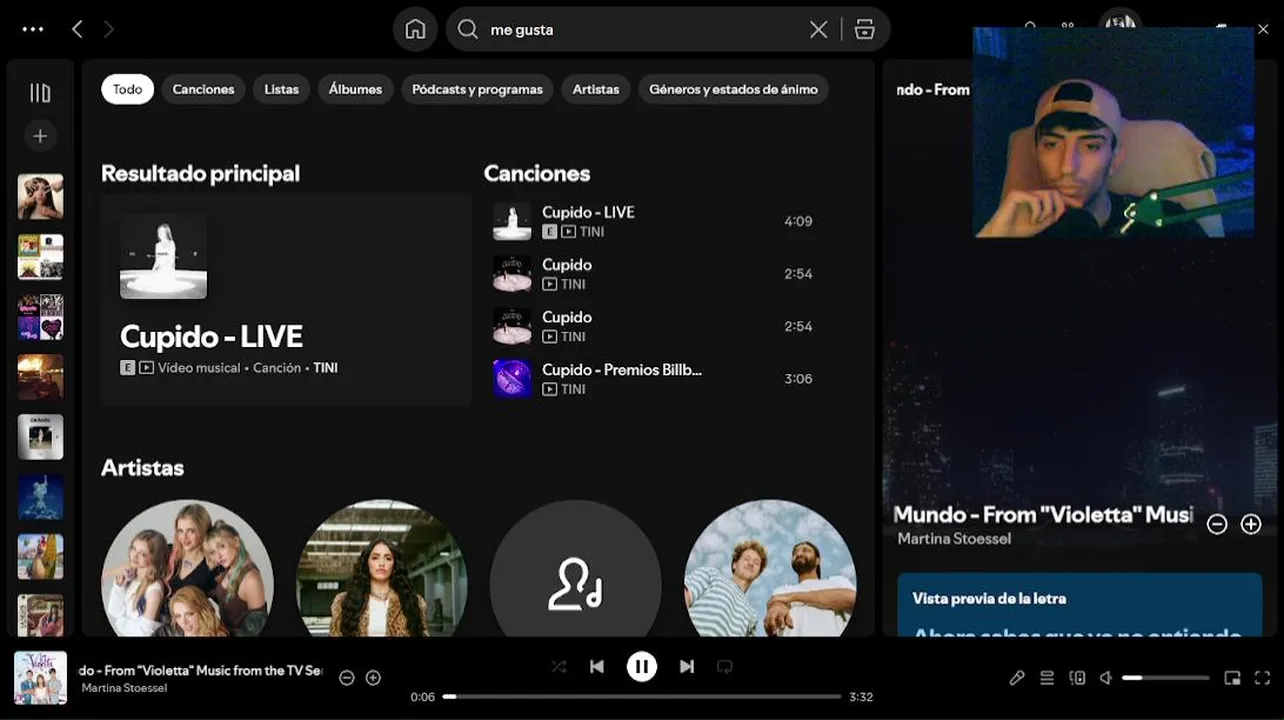
Task: Show lyrics with the microphone icon
Action: (x=1017, y=678)
